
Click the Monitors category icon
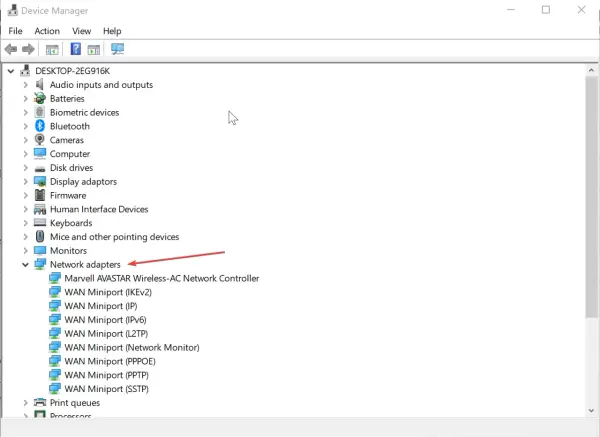coord(40,250)
